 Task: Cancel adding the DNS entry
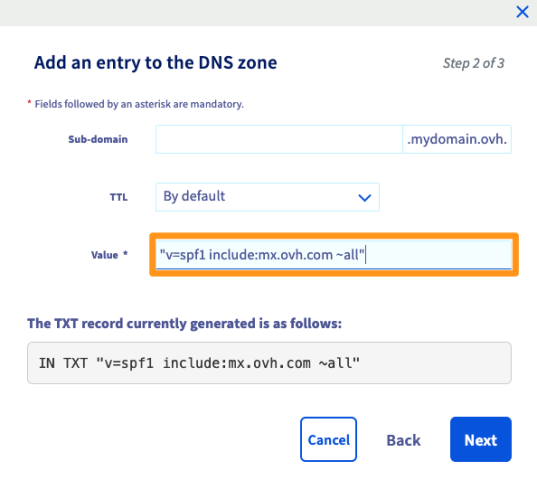[328, 439]
